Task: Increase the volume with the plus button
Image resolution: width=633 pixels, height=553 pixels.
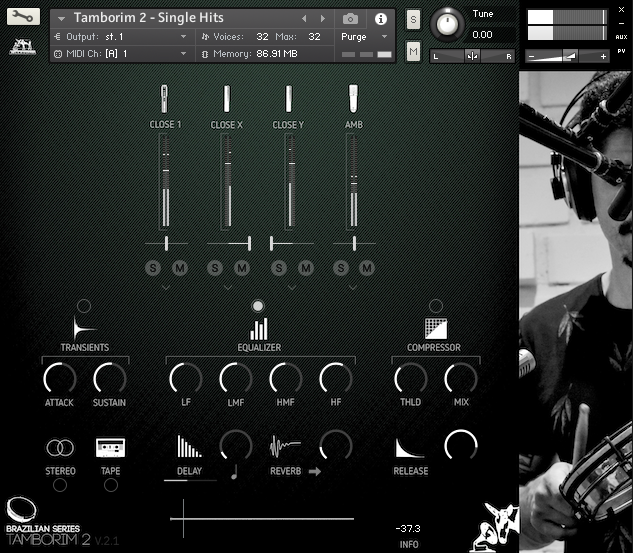Action: click(603, 57)
